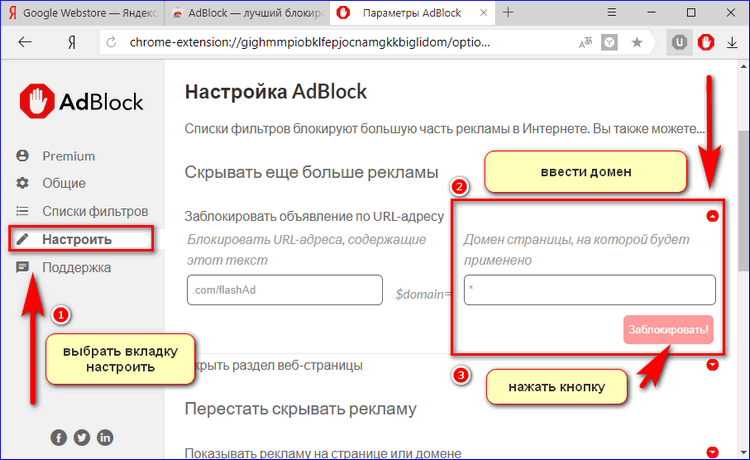Viewport: 750px width, 460px height.
Task: Click the page translate icon
Action: [585, 43]
